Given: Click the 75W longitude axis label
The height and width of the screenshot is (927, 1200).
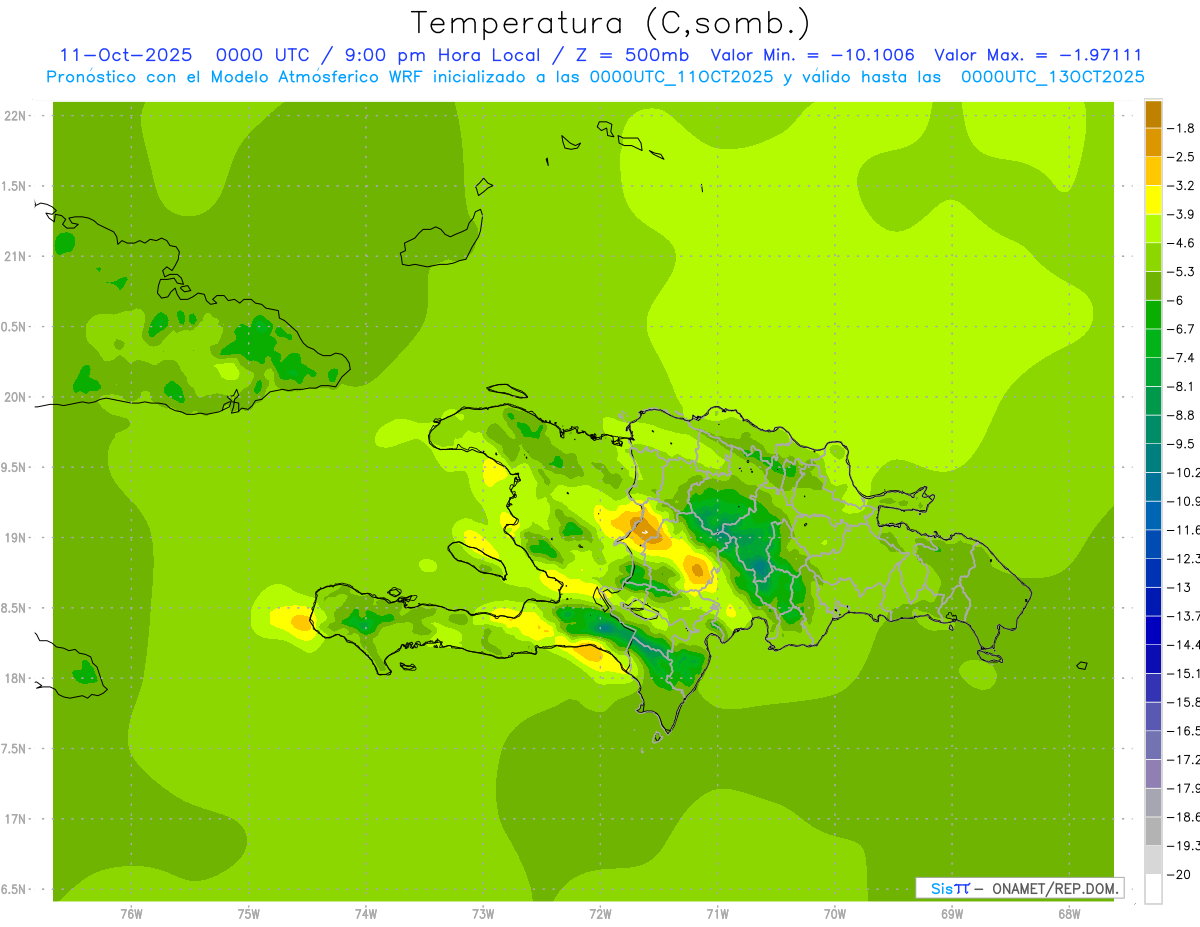Looking at the screenshot, I should 248,914.
